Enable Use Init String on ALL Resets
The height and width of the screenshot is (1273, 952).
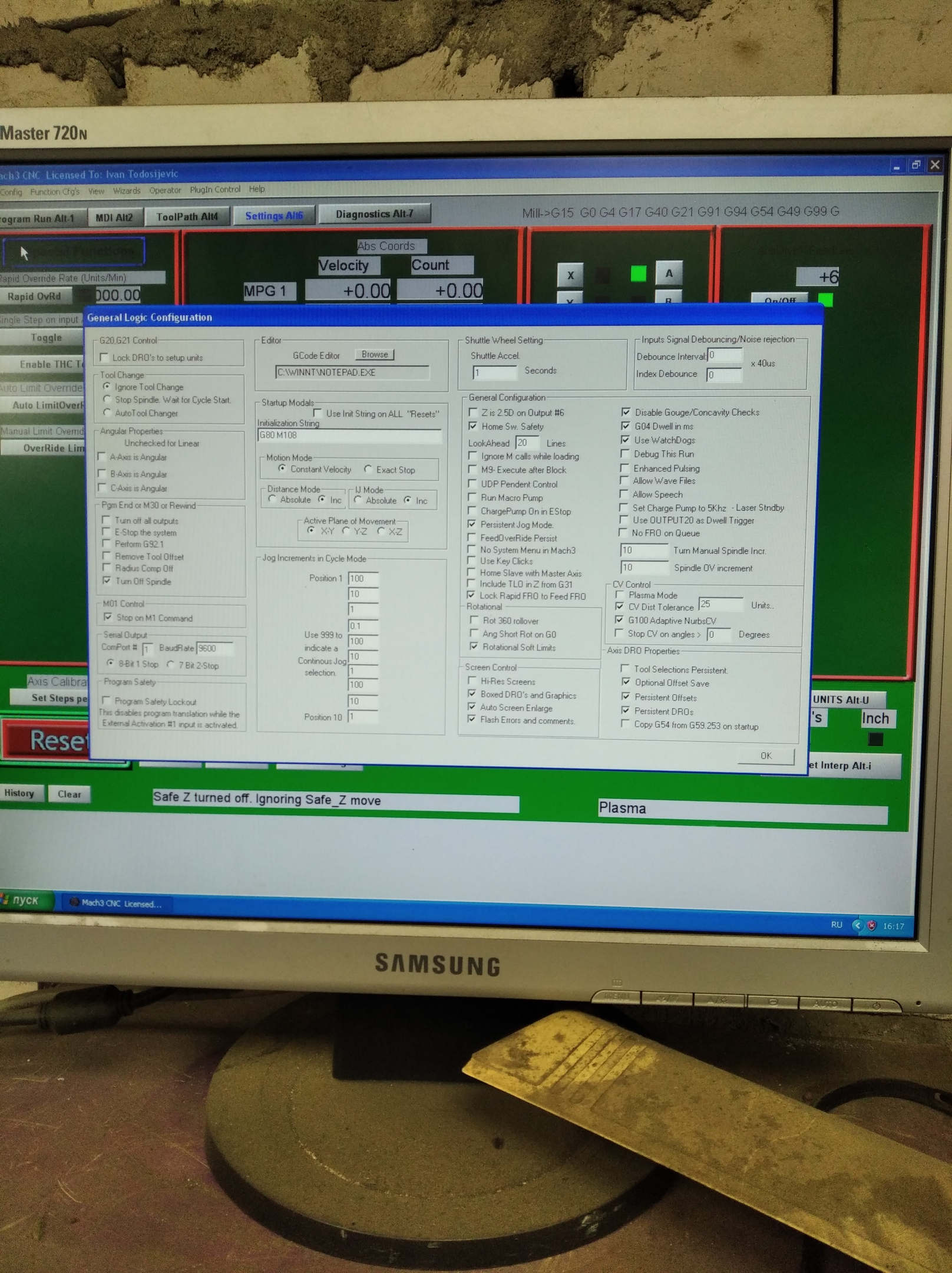pos(318,413)
